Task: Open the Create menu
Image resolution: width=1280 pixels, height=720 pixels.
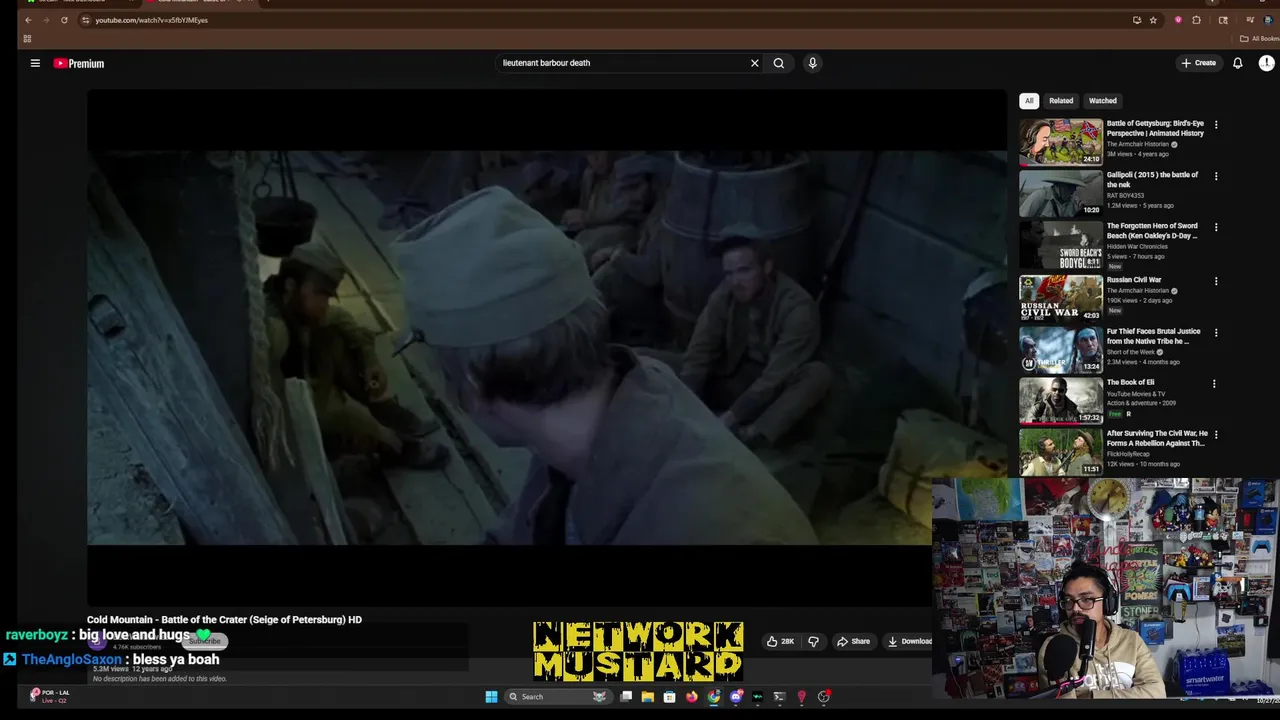Action: (x=1198, y=63)
